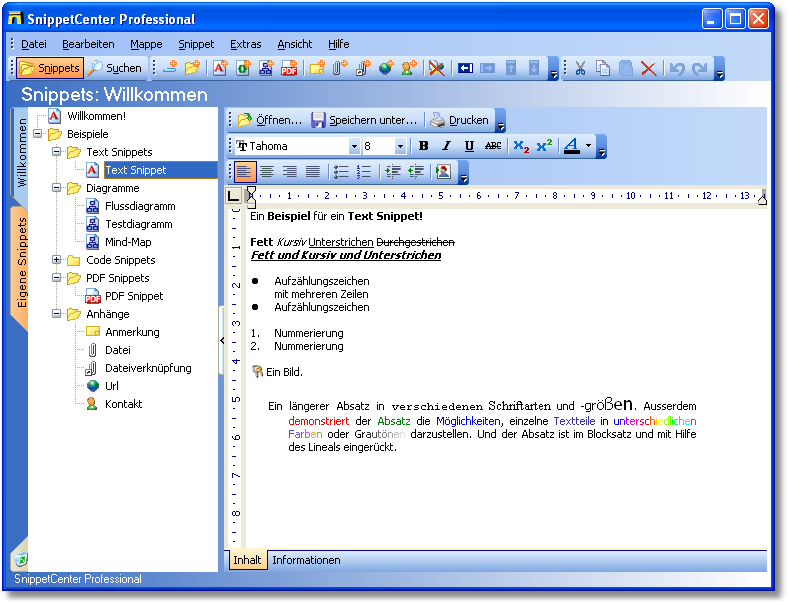Click Speichern unter... button
This screenshot has height=605, width=789.
coord(364,120)
